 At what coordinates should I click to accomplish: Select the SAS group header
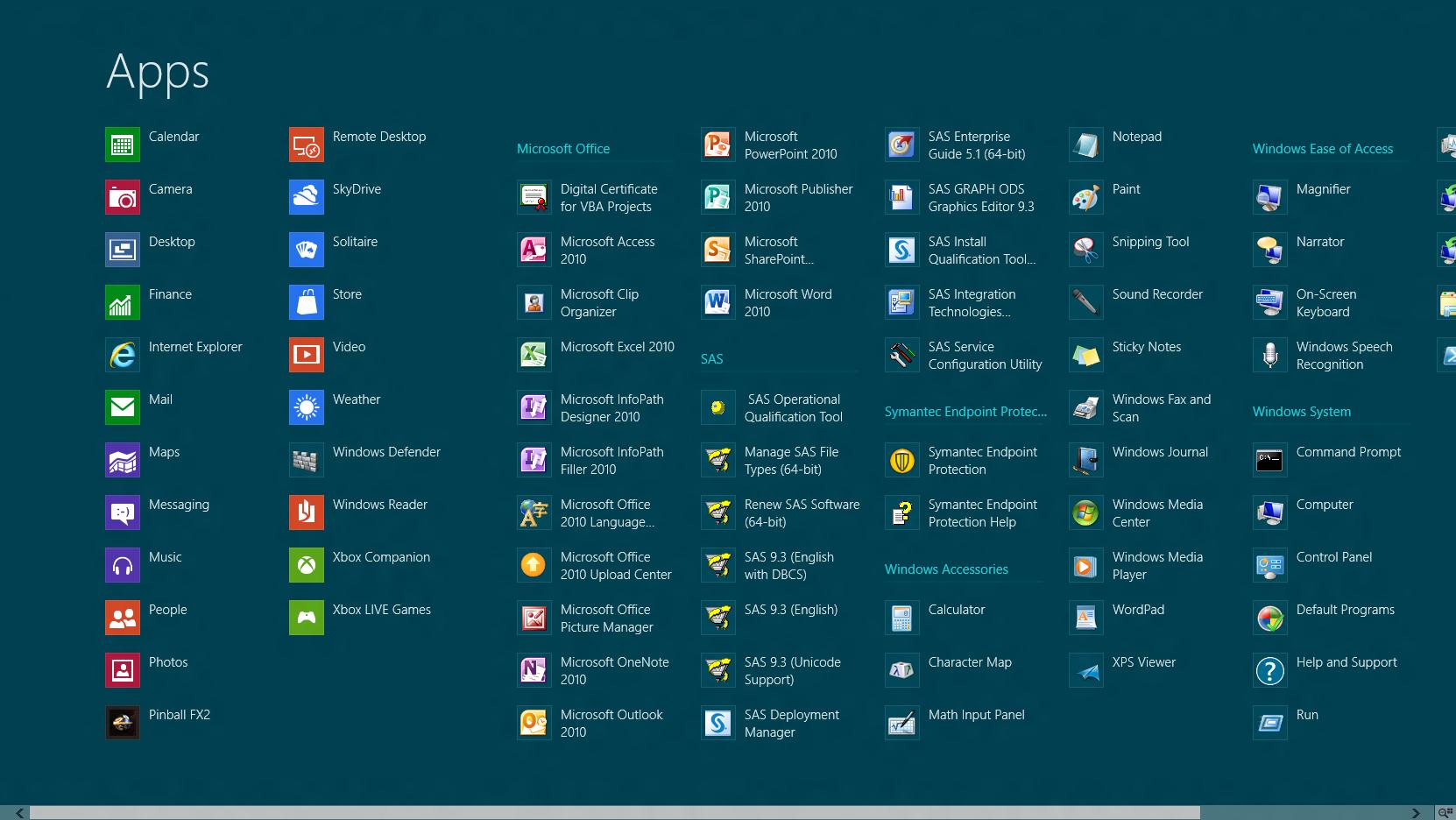click(712, 359)
